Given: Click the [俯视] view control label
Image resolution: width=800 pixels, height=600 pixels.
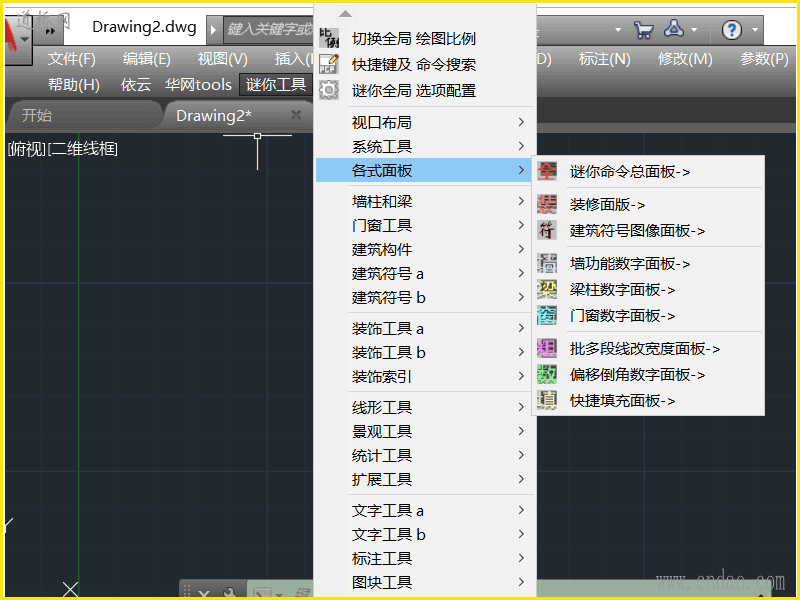Looking at the screenshot, I should pyautogui.click(x=27, y=149).
